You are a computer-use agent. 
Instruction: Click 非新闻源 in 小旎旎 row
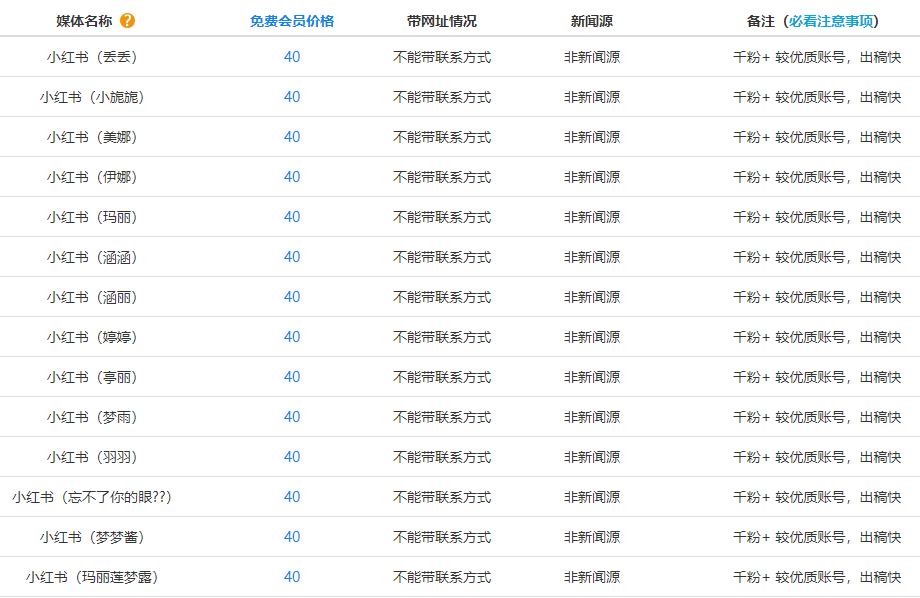pos(592,97)
